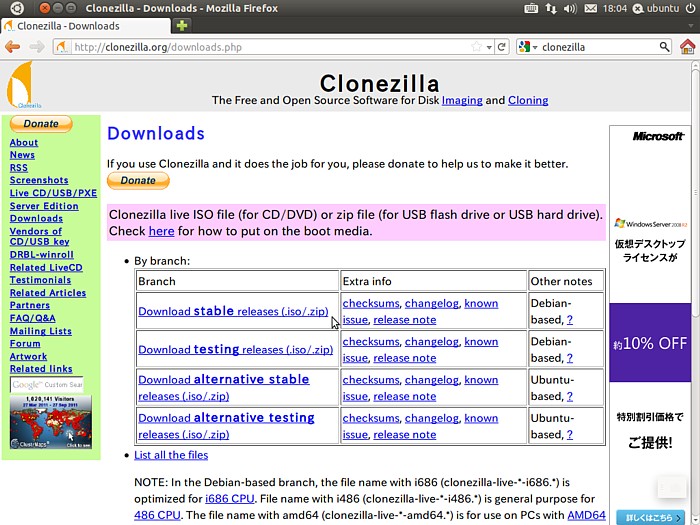
Task: Open the Related LiveCD link
Action: 46,267
